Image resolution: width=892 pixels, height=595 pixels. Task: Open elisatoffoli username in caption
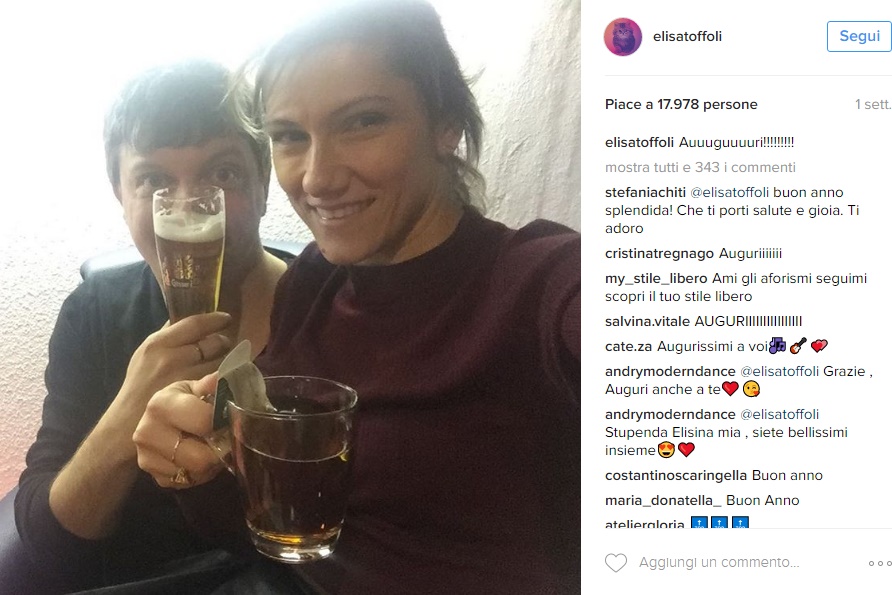639,142
